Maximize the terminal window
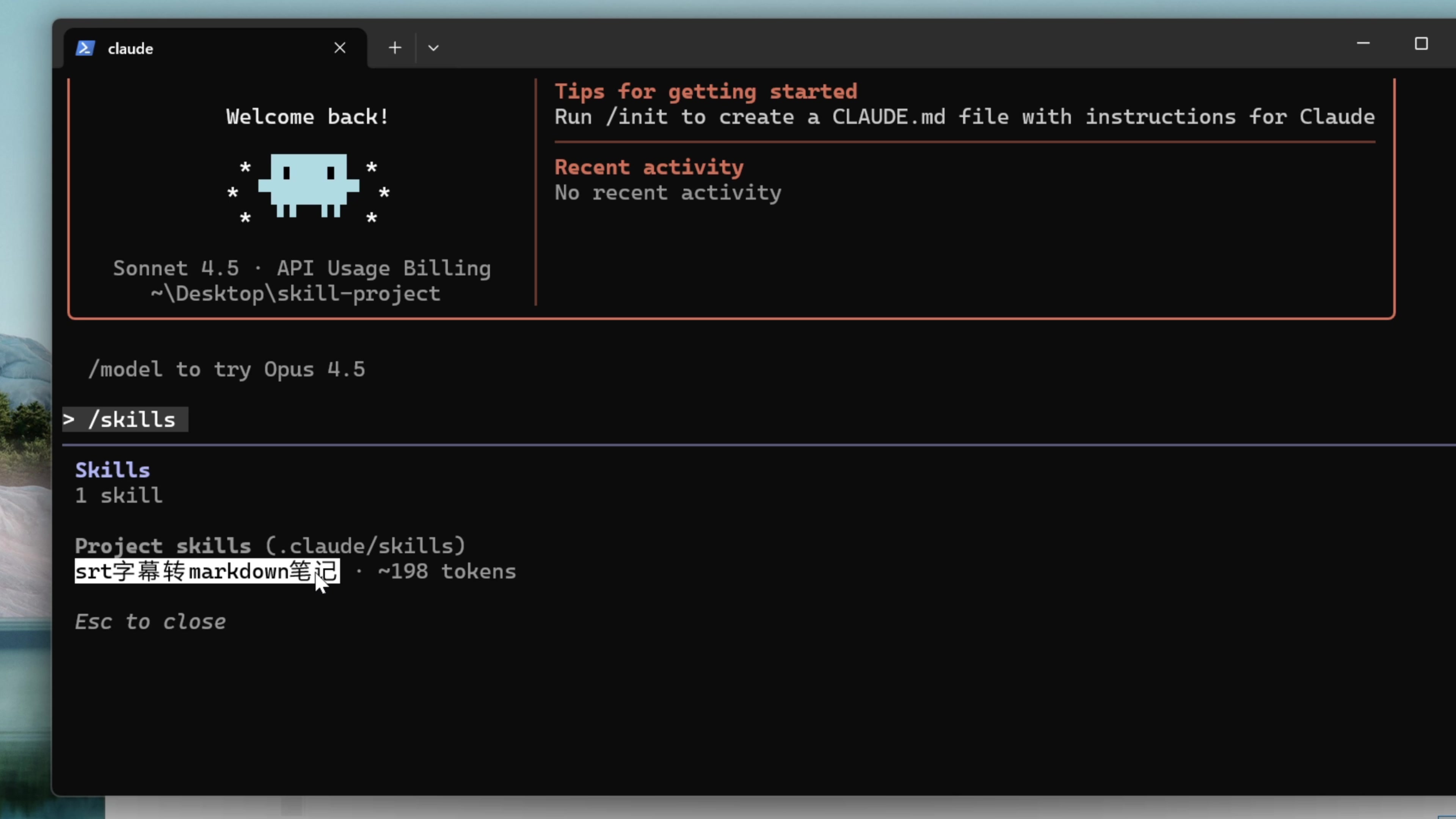 point(1421,44)
